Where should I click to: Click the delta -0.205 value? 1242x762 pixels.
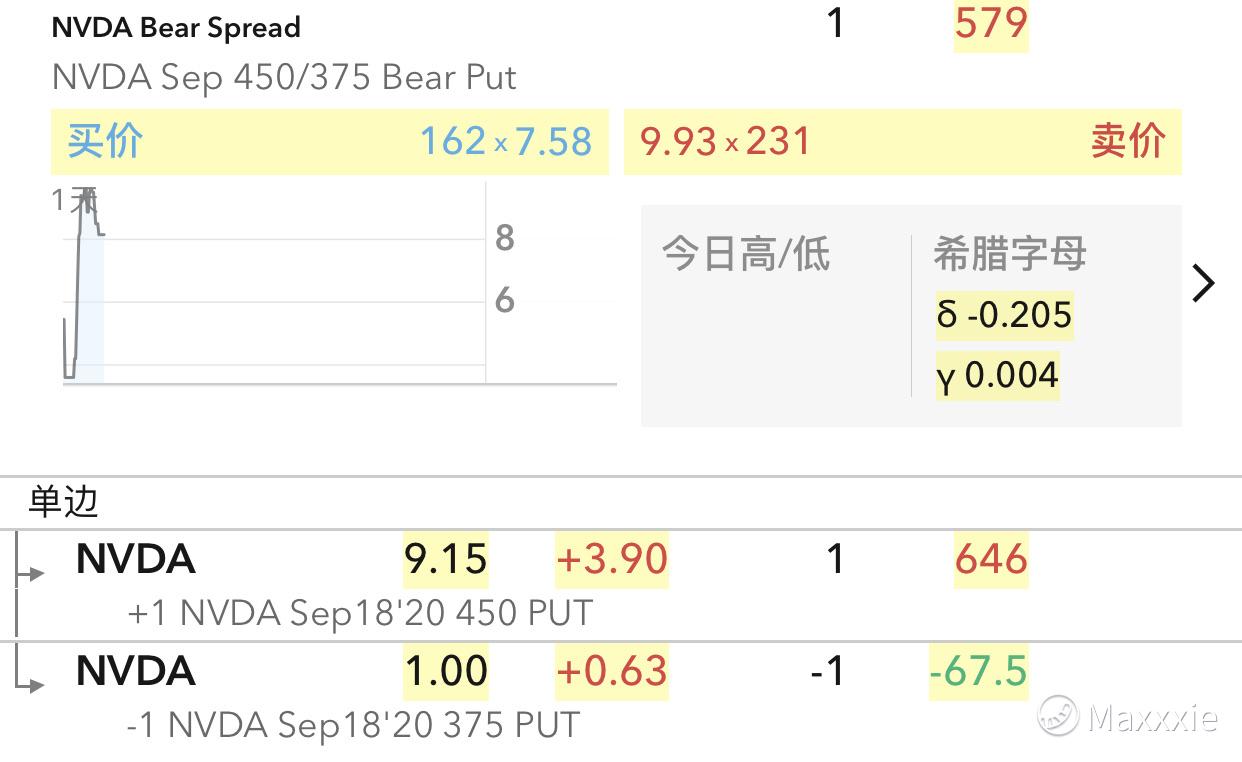[1005, 315]
